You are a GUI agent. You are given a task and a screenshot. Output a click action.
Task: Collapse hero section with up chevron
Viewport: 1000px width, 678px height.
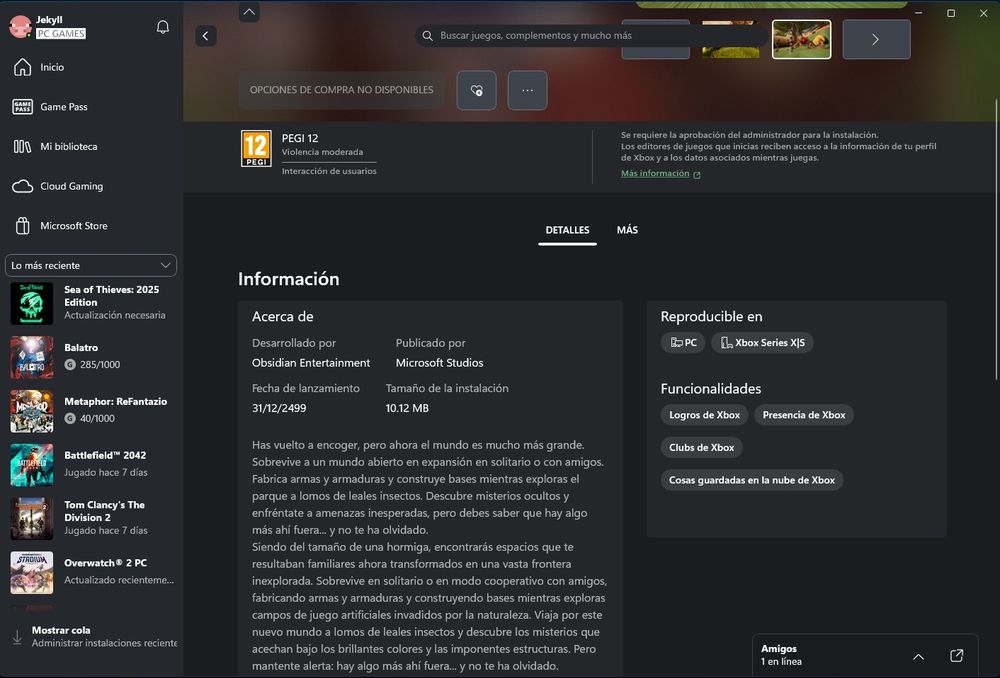tap(249, 11)
